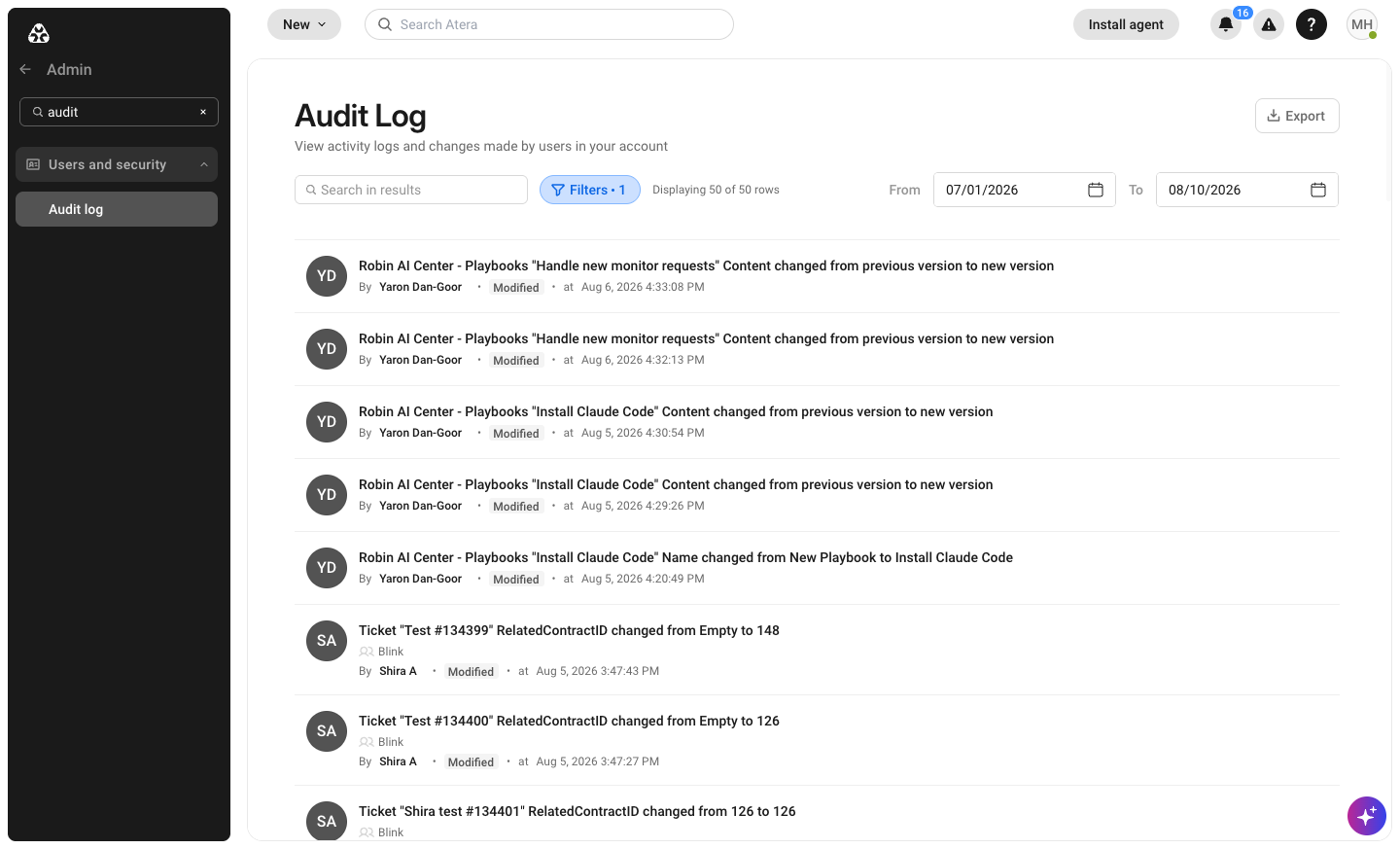
Task: Select Ticket Test #134400 entry title
Action: (x=569, y=721)
